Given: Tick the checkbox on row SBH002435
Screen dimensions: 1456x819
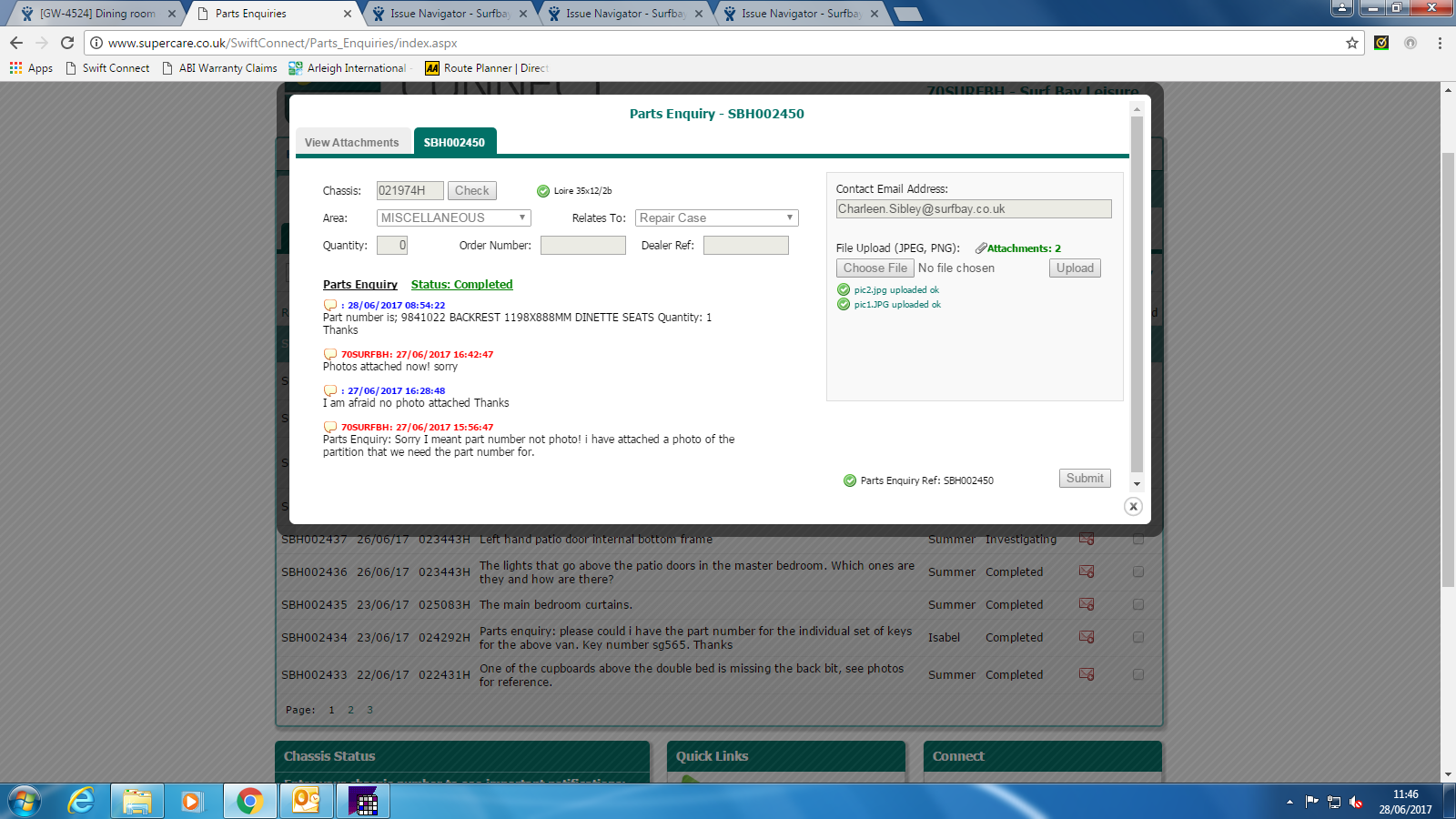Looking at the screenshot, I should (x=1138, y=604).
